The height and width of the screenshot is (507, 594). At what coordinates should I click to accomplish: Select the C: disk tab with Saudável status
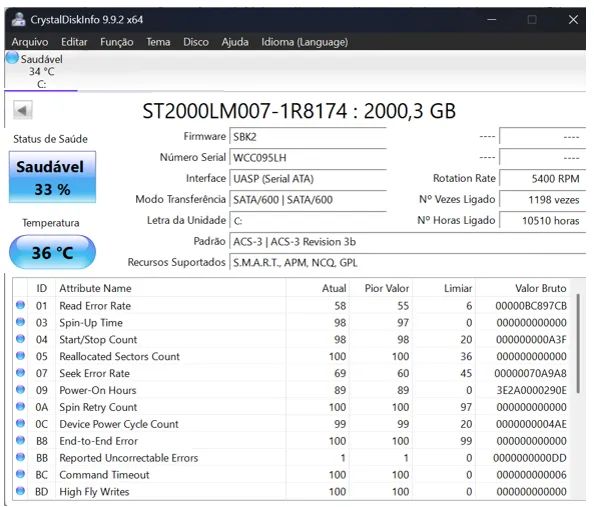tap(41, 71)
